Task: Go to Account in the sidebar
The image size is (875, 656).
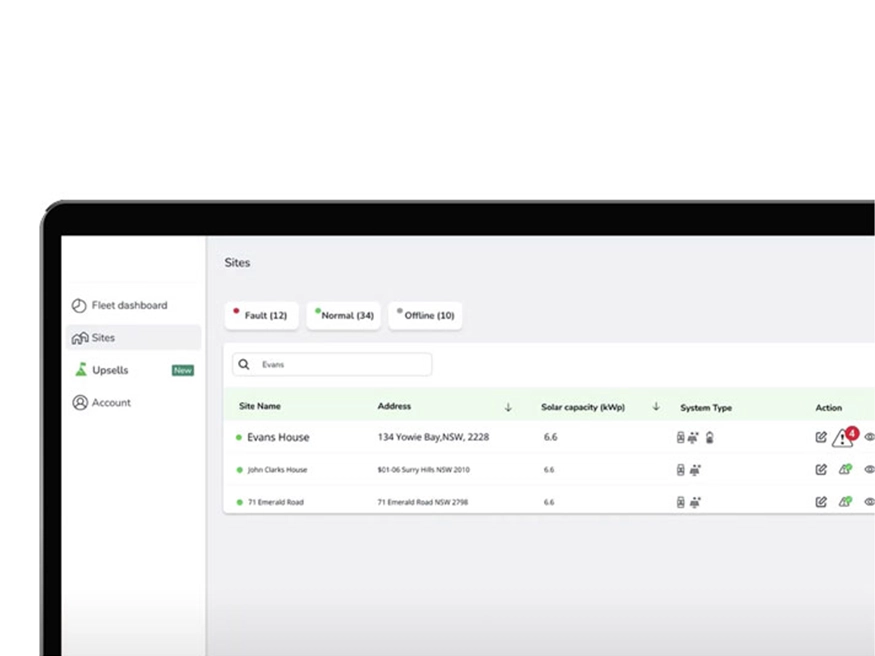Action: [111, 403]
